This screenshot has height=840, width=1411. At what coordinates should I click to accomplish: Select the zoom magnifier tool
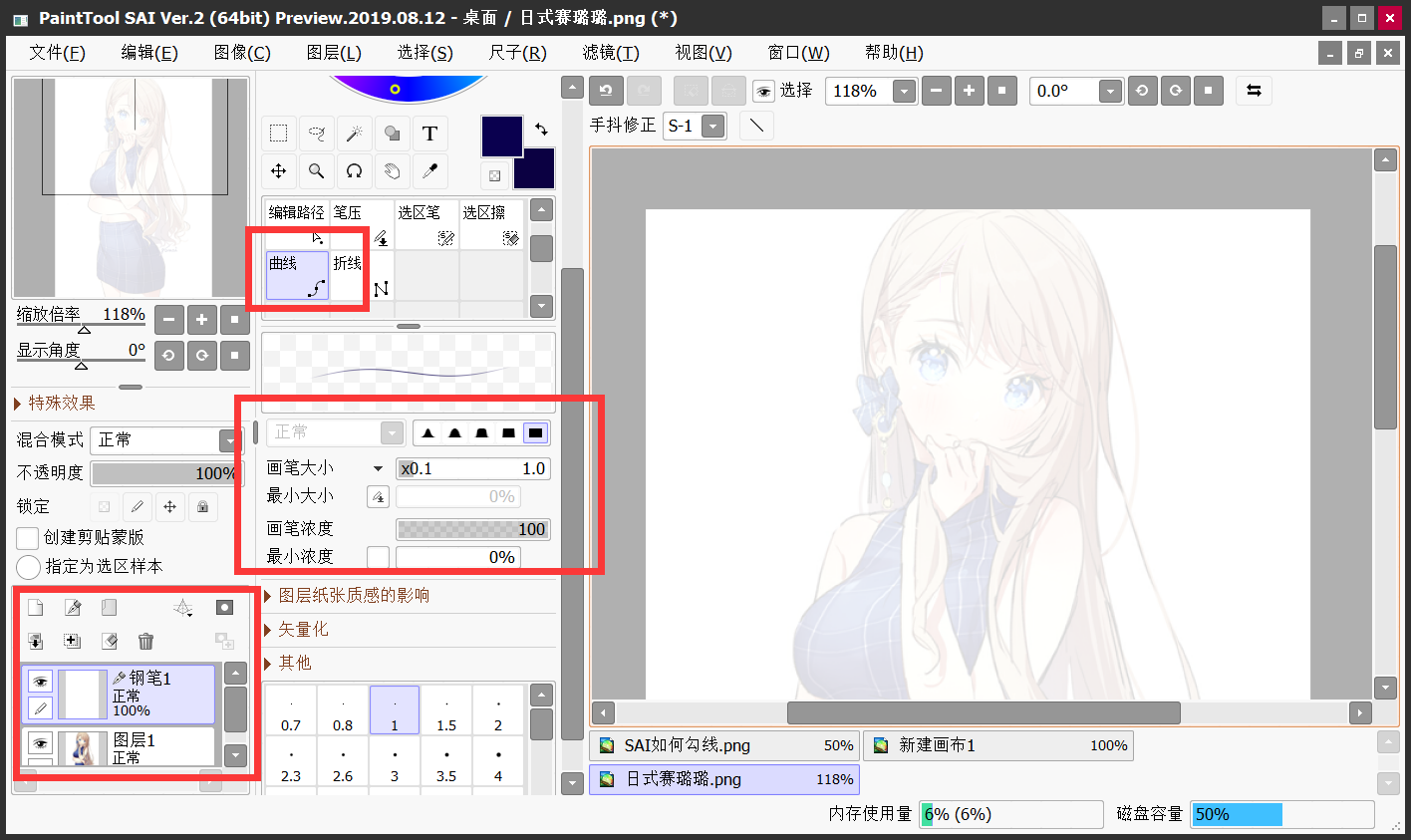pyautogui.click(x=316, y=171)
